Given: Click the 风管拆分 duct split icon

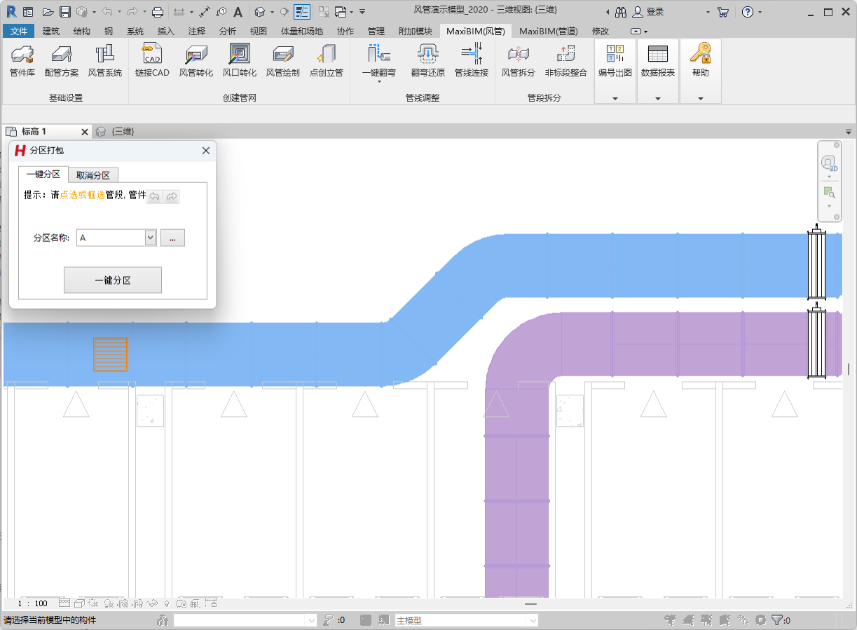Looking at the screenshot, I should (518, 60).
